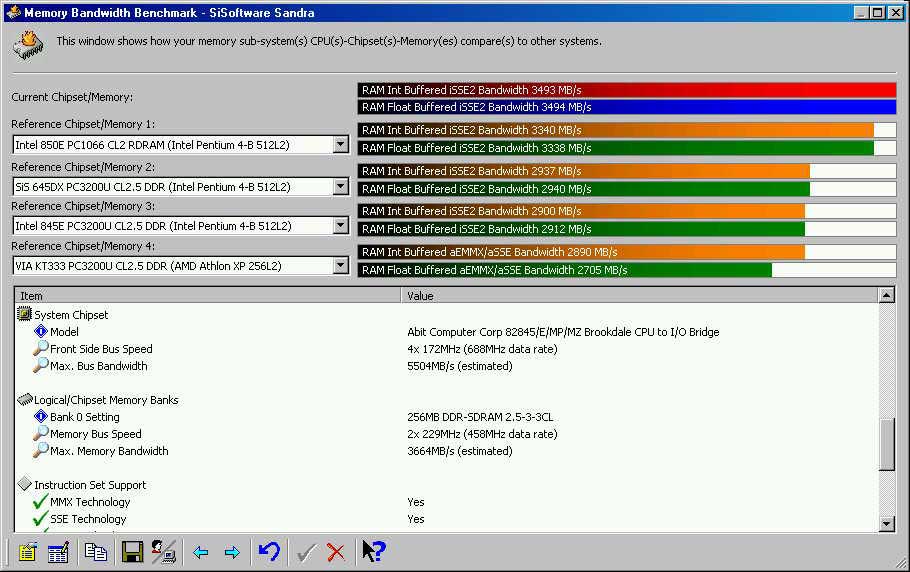910x572 pixels.
Task: Click the Sandra title bar application icon
Action: point(13,12)
